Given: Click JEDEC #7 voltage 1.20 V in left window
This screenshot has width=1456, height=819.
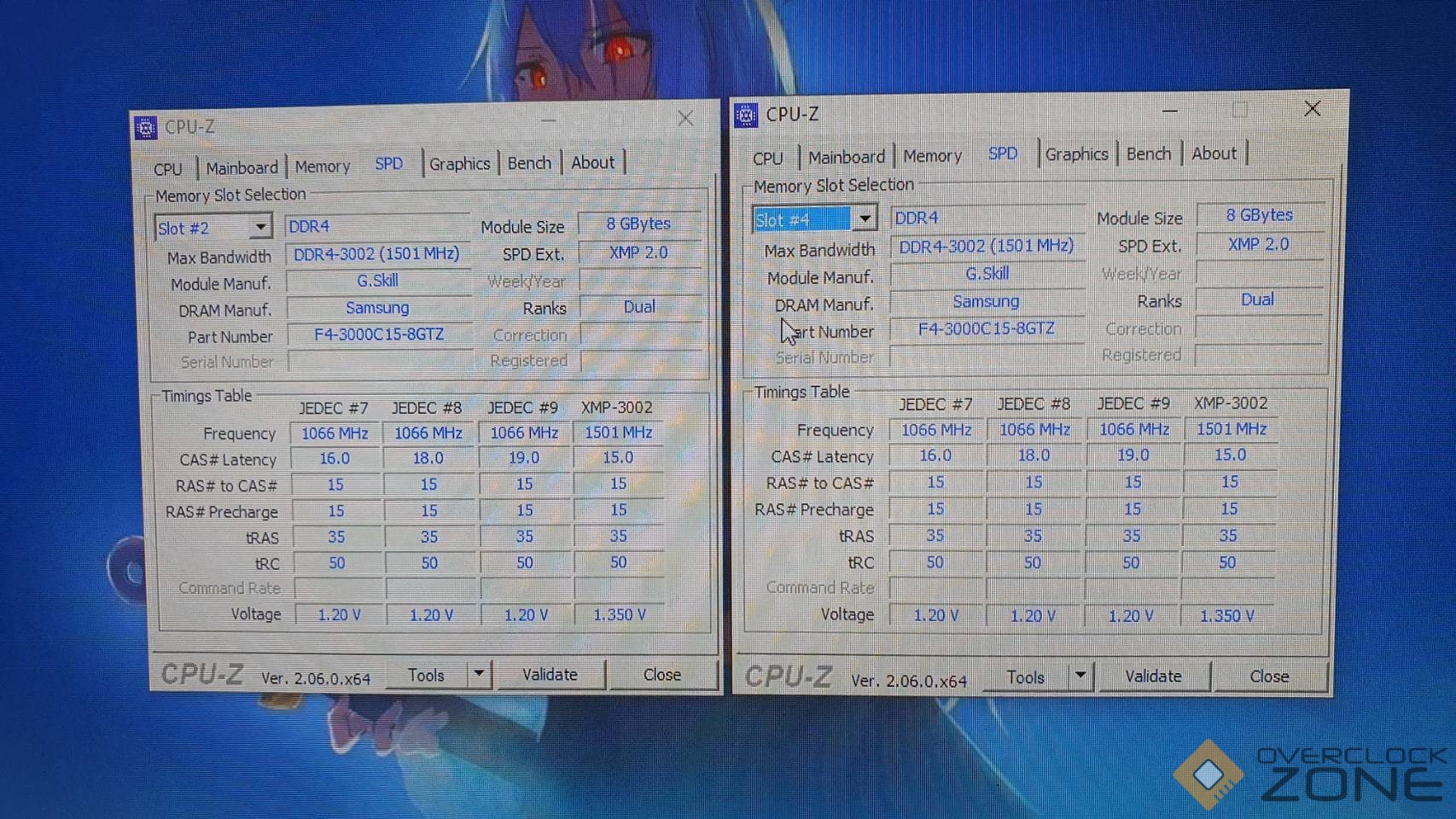Looking at the screenshot, I should 339,614.
